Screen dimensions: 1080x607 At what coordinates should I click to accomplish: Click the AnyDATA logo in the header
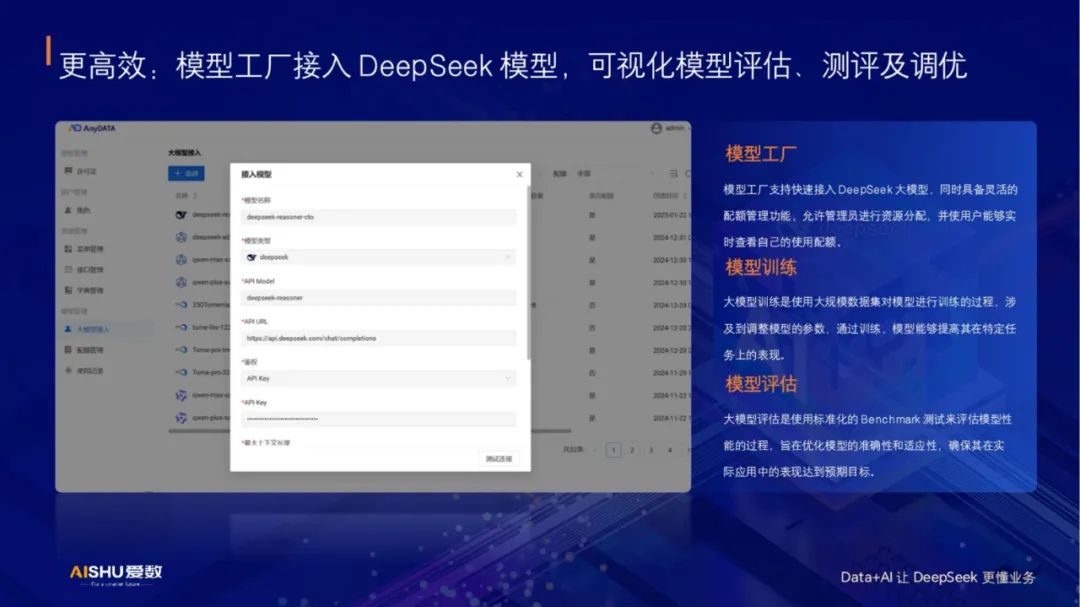[x=92, y=128]
